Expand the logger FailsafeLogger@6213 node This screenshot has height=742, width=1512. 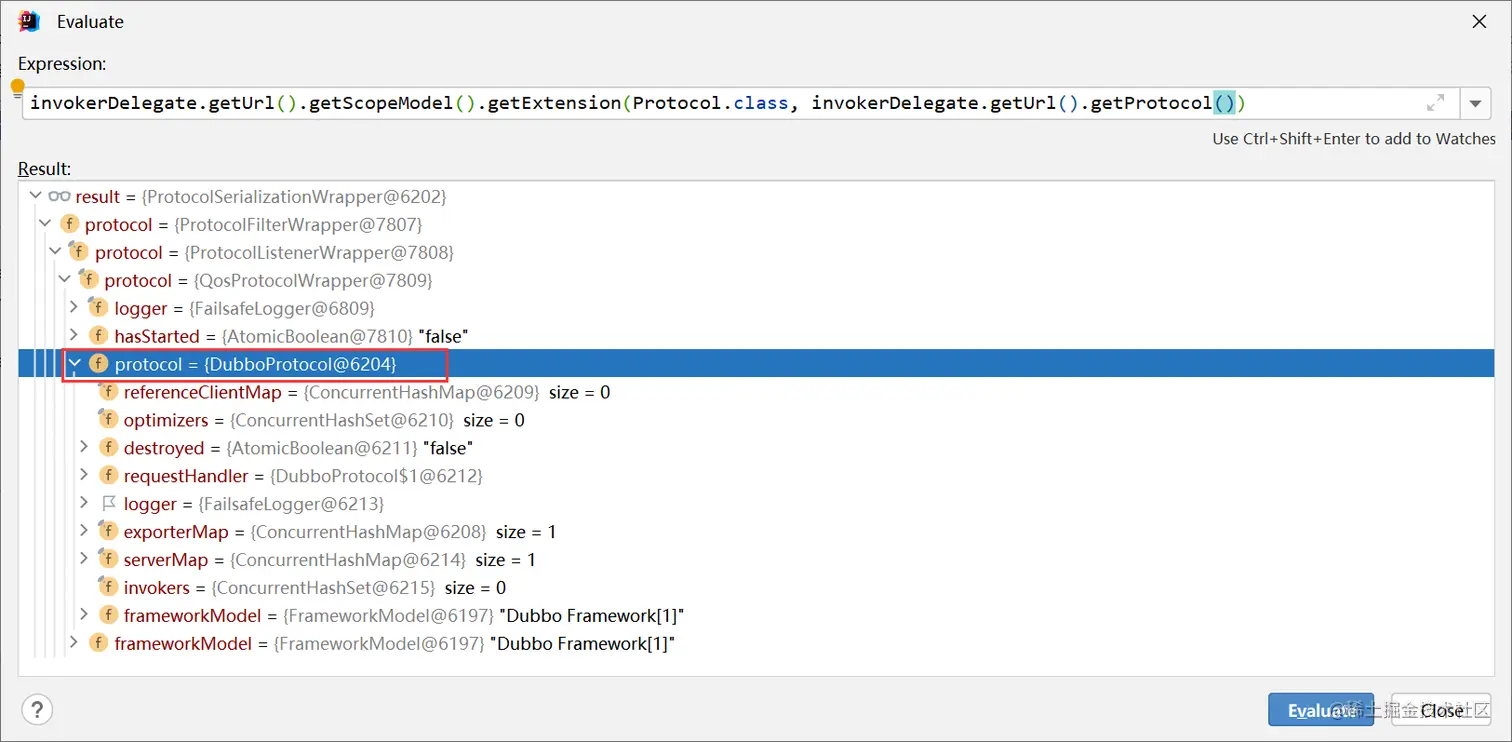point(84,503)
